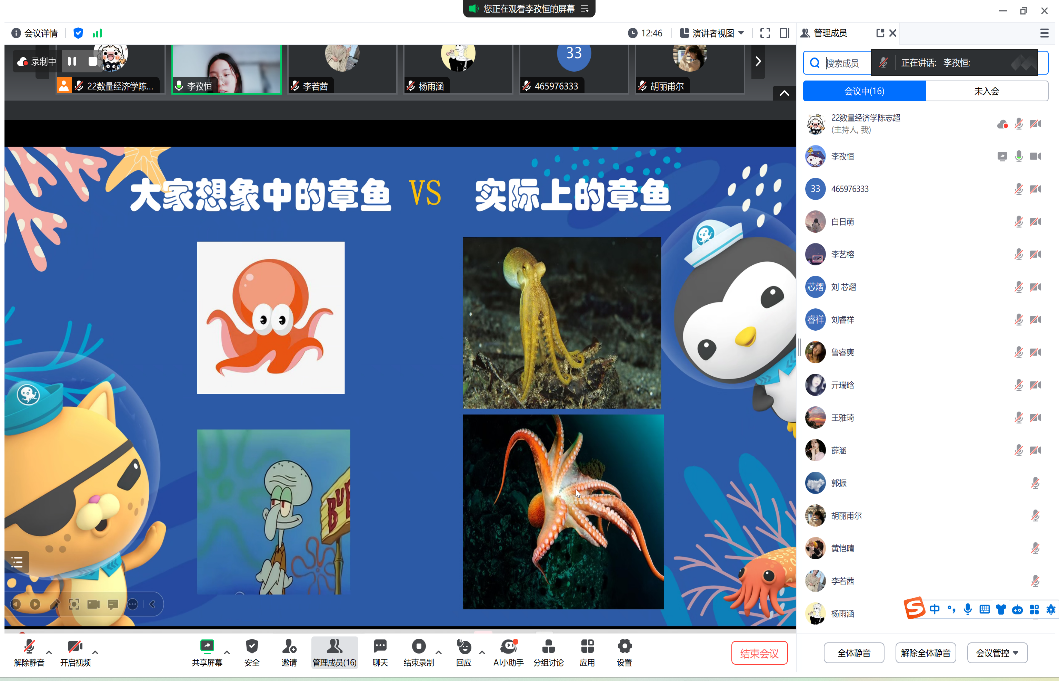
Task: Switch to the 未入会 tab
Action: click(x=986, y=91)
